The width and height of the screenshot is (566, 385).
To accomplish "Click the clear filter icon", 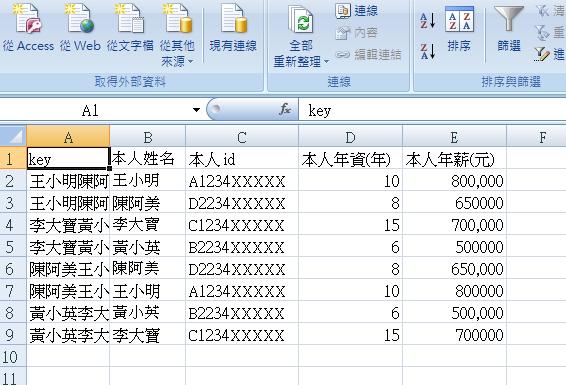I will 542,11.
